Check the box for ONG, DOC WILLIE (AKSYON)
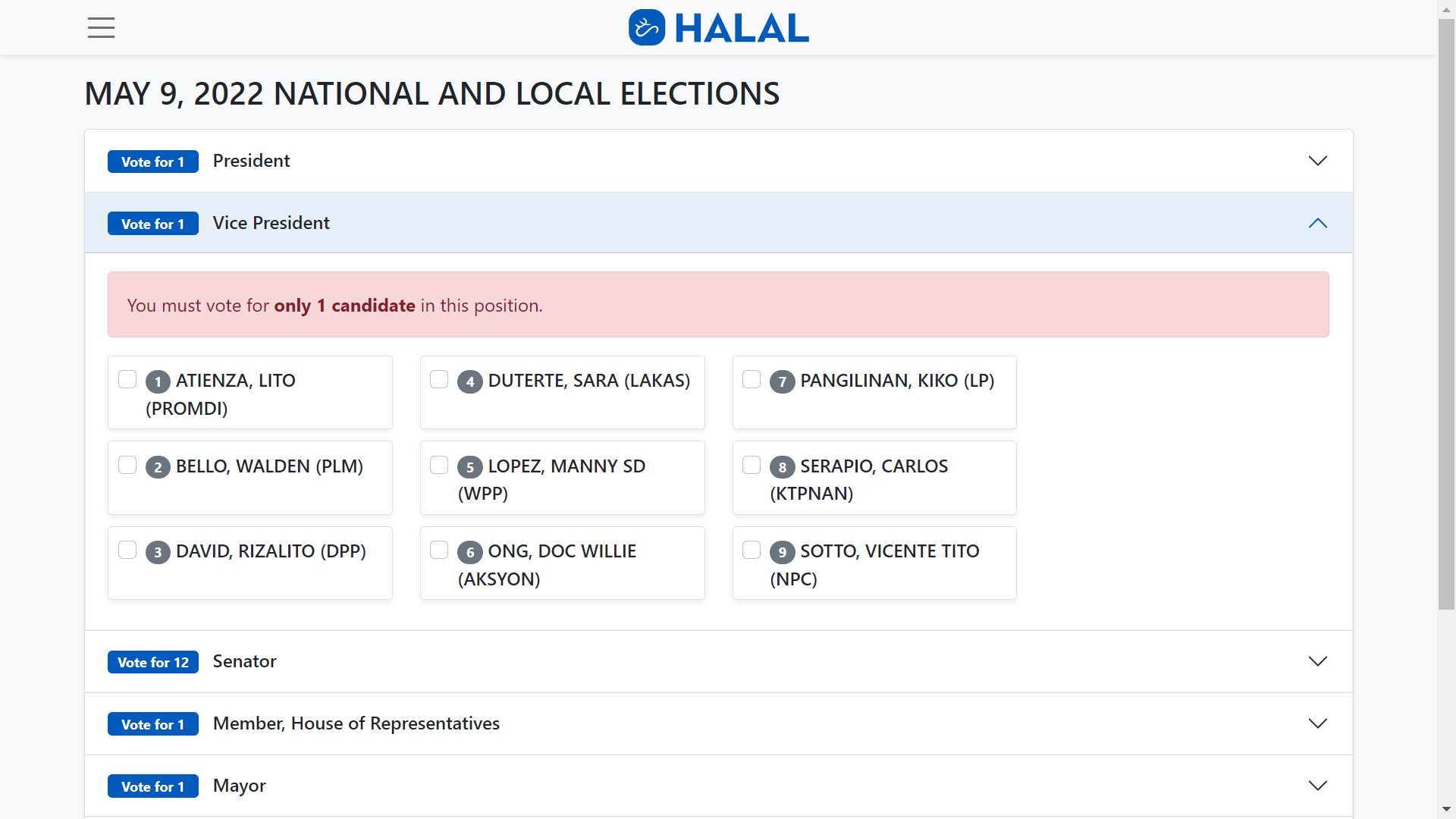 click(439, 551)
